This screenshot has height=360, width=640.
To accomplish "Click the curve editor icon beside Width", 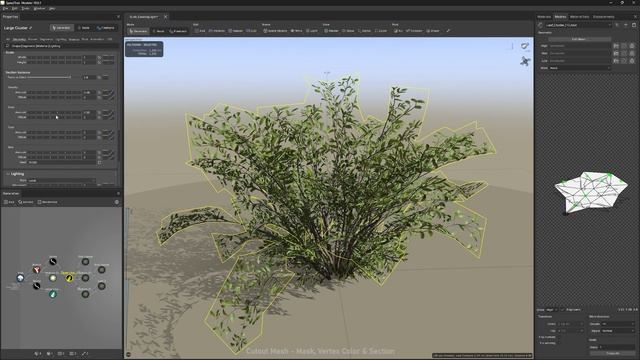I will click(108, 58).
